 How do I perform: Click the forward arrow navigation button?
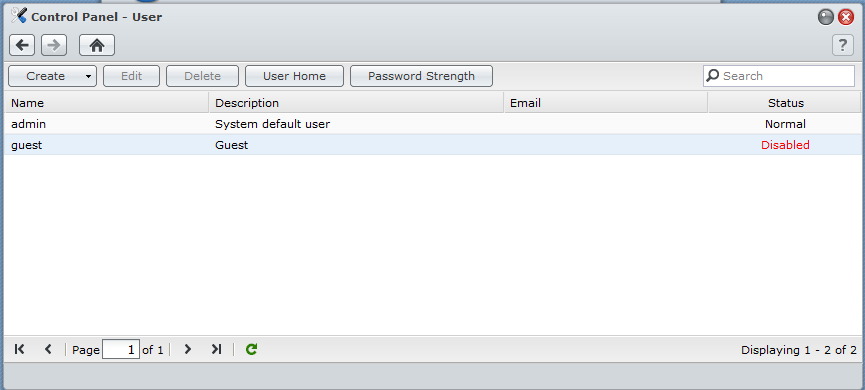[x=54, y=45]
